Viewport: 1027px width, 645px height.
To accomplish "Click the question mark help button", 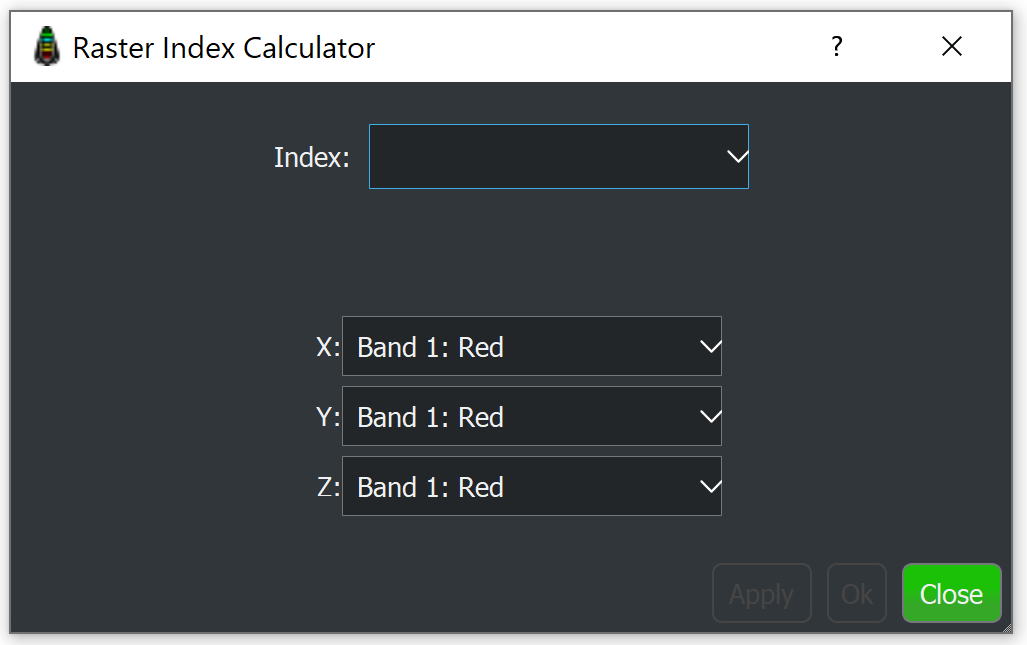I will point(837,46).
